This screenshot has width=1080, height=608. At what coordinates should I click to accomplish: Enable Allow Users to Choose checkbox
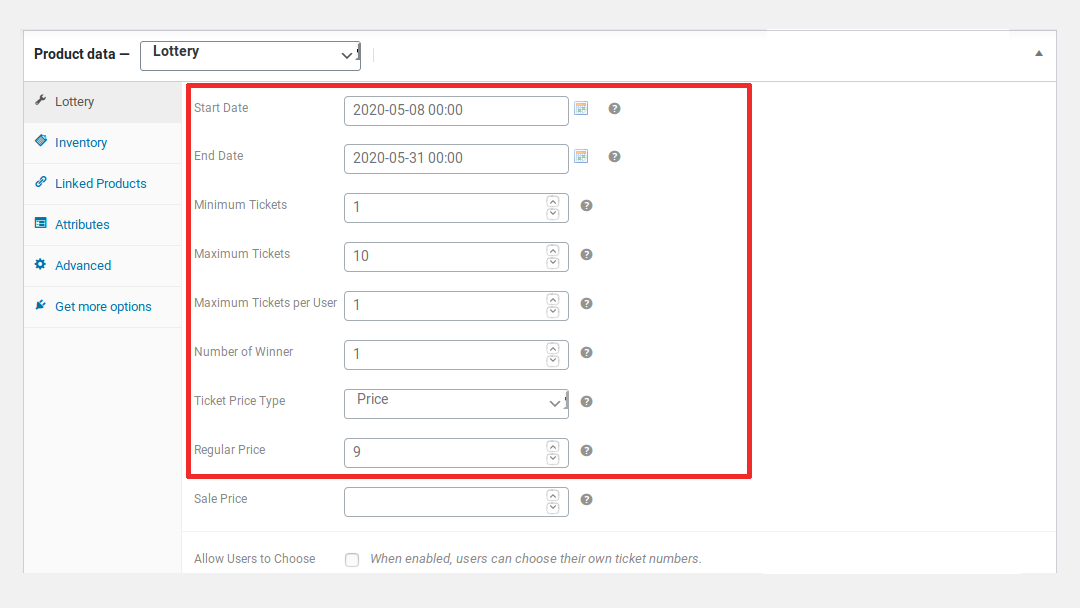[x=352, y=560]
